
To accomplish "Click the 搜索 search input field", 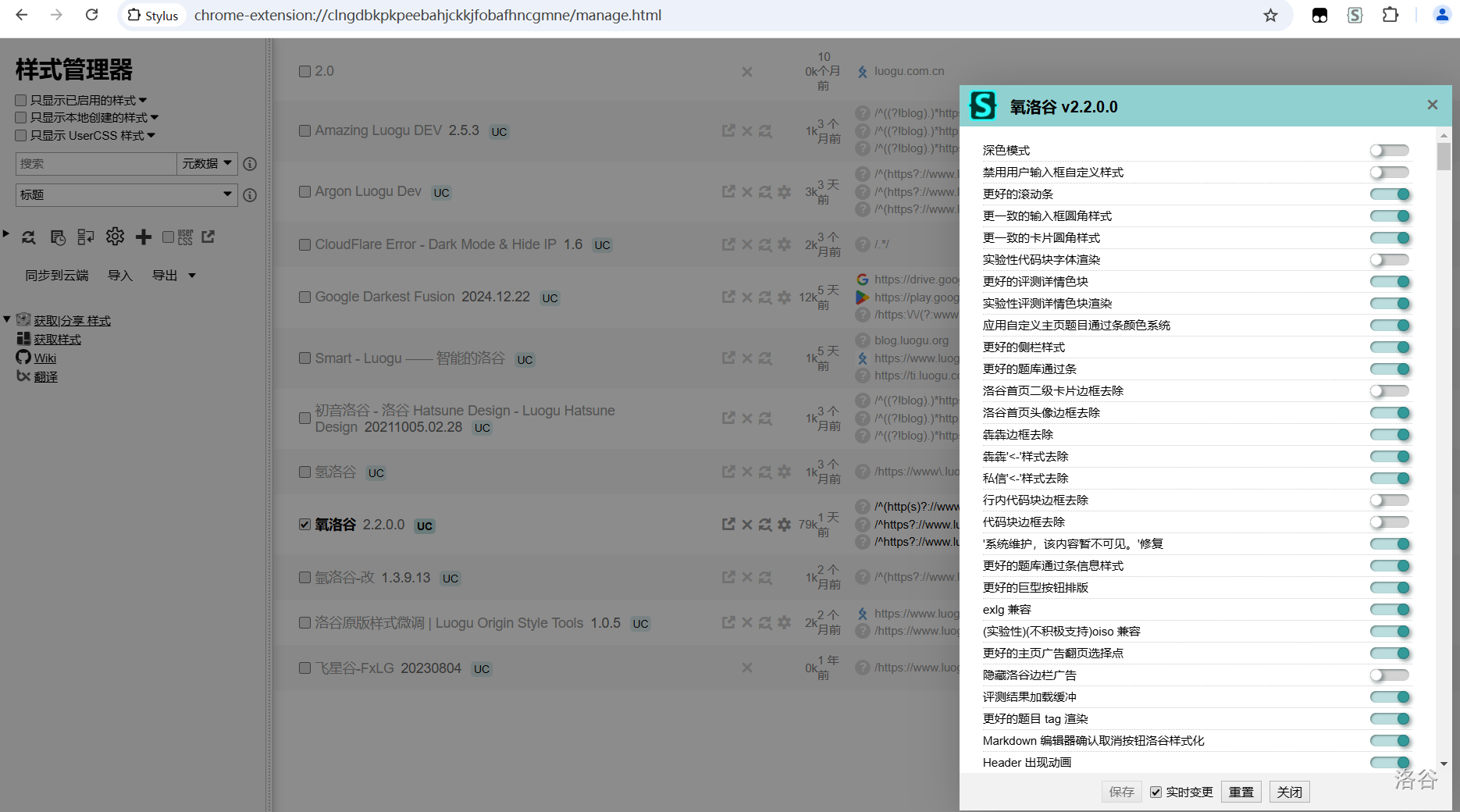I will [x=95, y=164].
